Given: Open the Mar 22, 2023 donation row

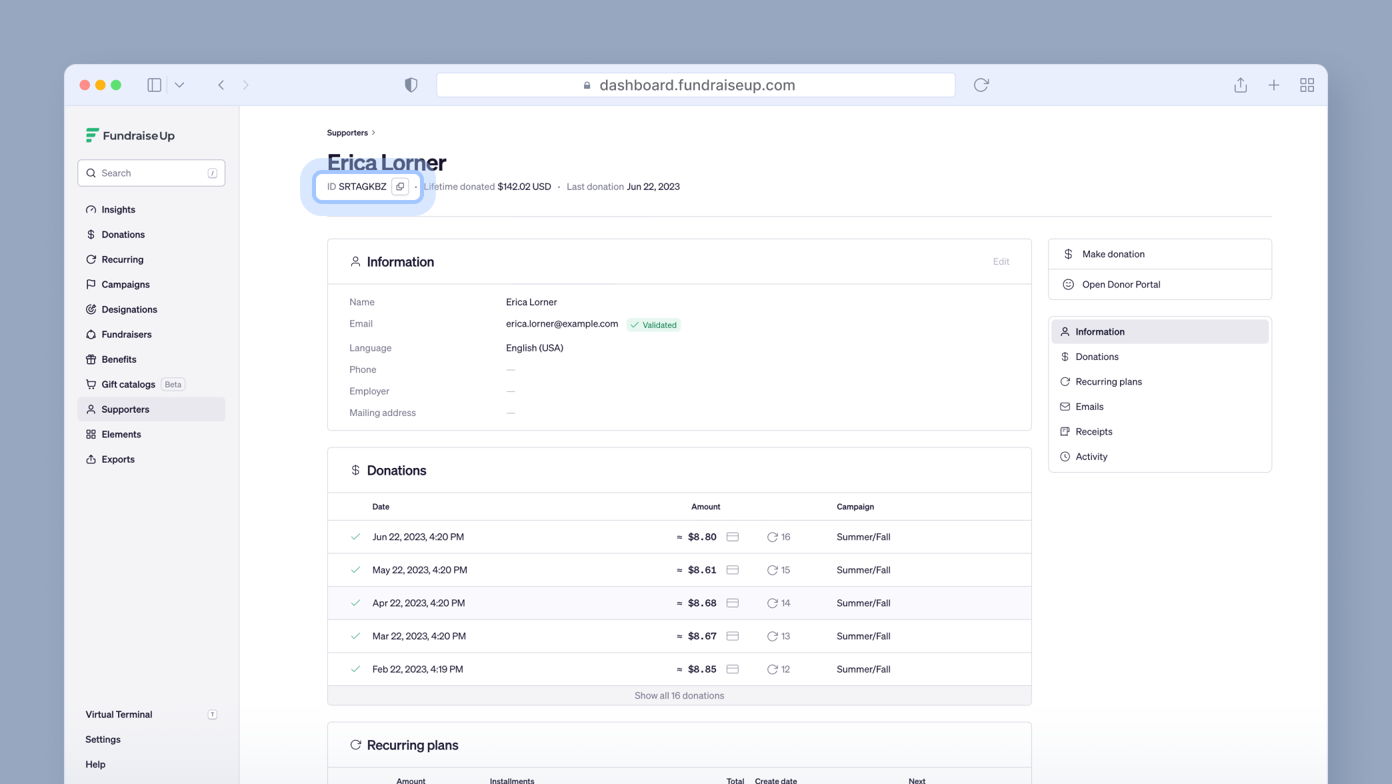Looking at the screenshot, I should (679, 636).
